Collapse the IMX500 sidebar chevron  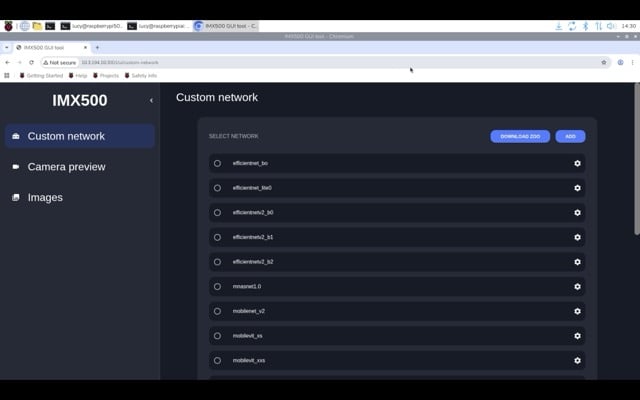point(151,100)
